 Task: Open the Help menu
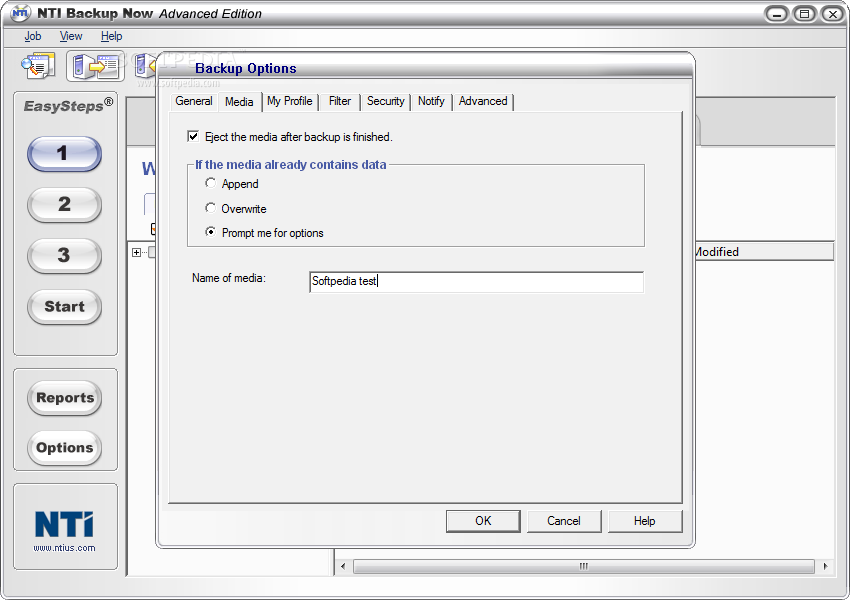coord(111,36)
